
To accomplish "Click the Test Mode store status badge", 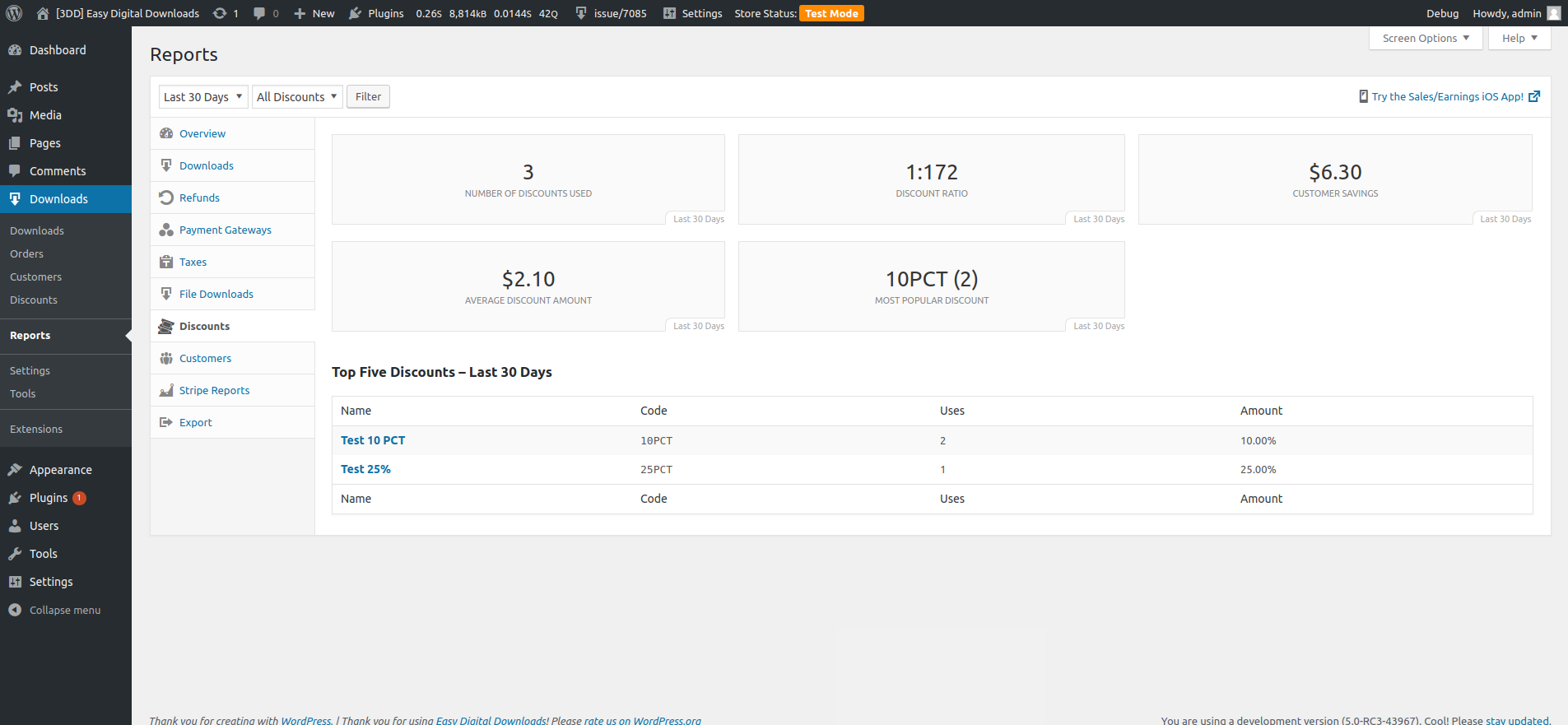I will click(831, 14).
